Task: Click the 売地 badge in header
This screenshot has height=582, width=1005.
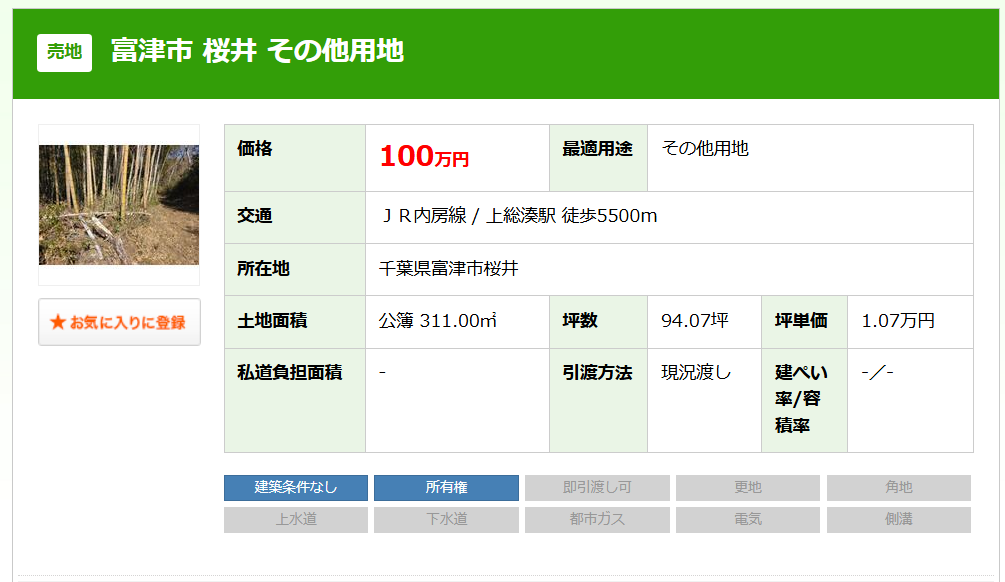Action: [x=64, y=52]
